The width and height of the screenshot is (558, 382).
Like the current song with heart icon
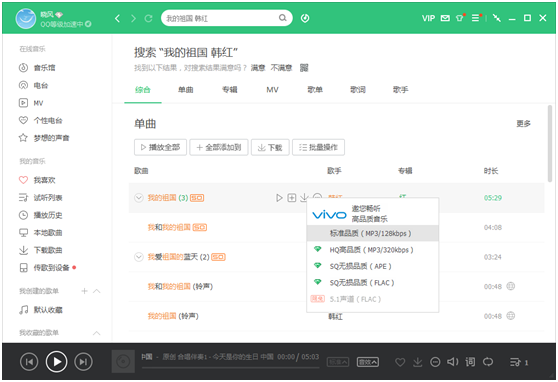click(x=400, y=362)
